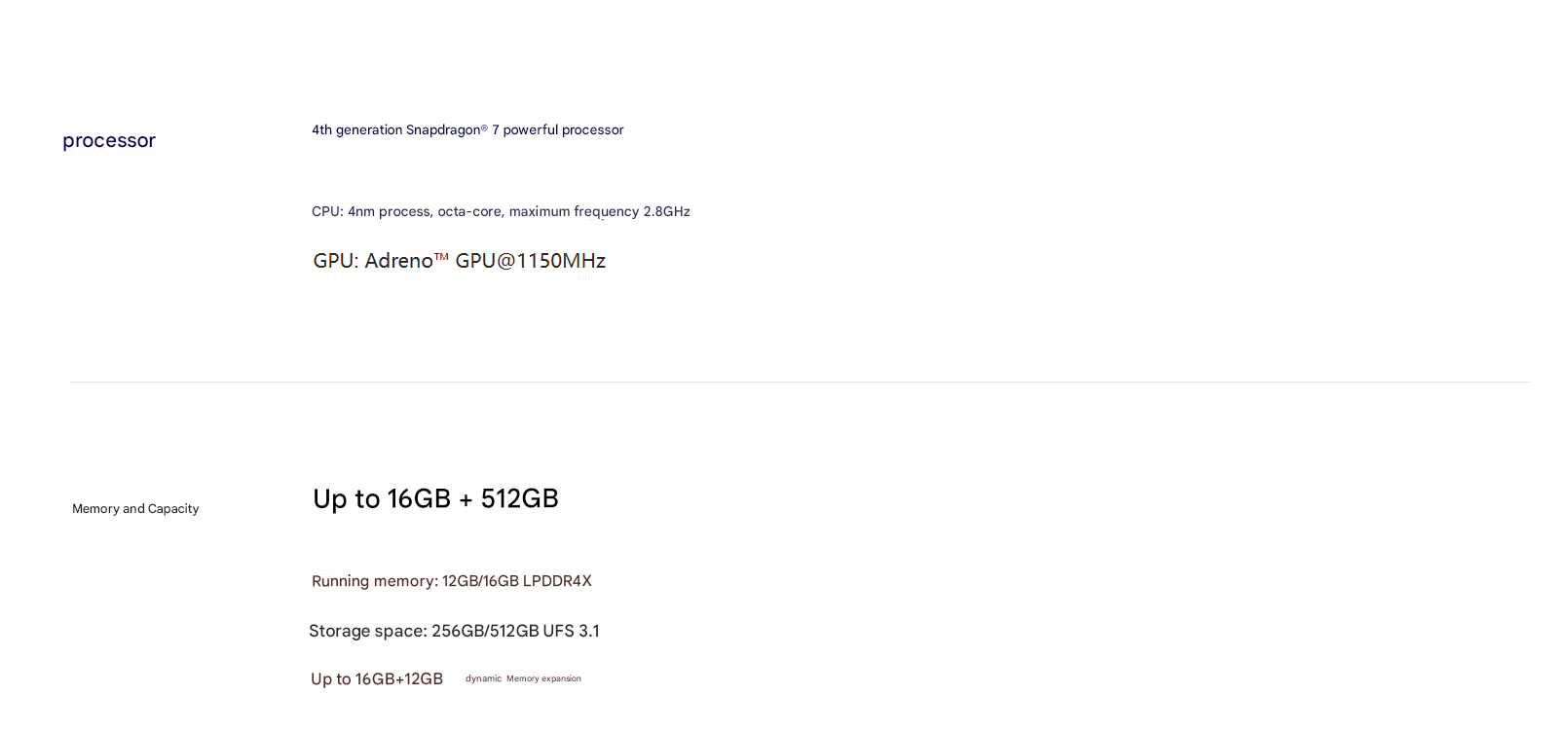Click the word "octa-core" in CPU line
1568x732 pixels.
tap(469, 212)
